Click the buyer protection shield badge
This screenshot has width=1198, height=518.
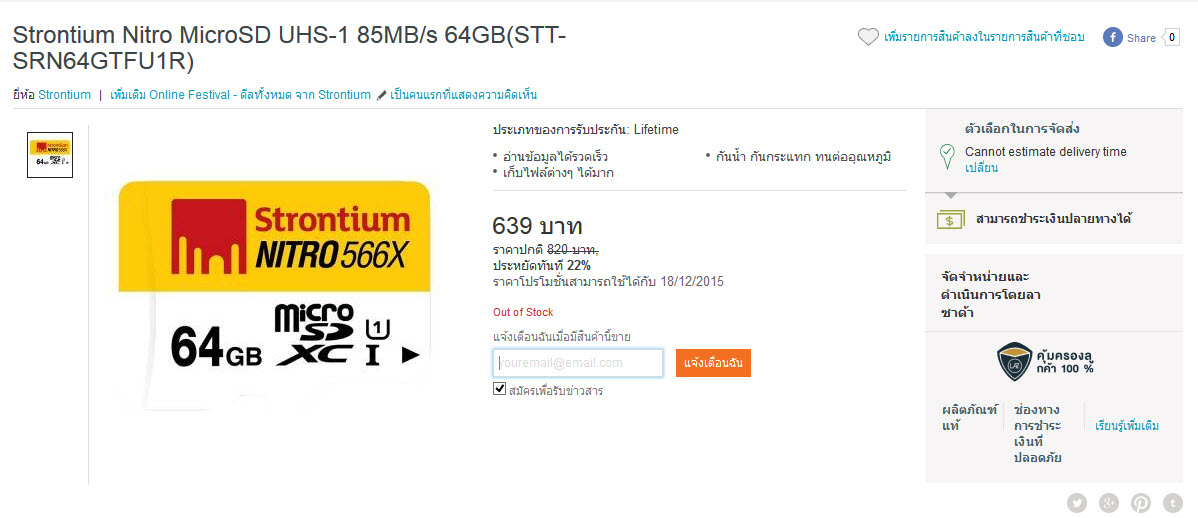coord(1015,361)
